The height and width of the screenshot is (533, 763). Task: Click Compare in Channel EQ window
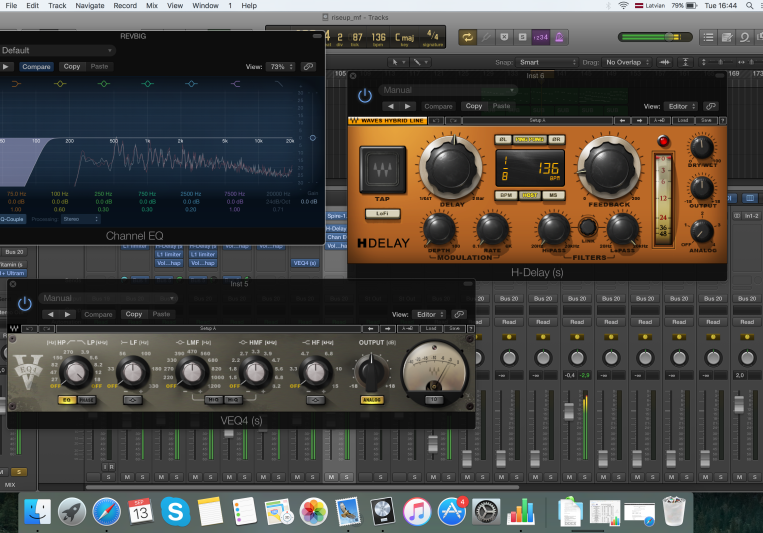(36, 67)
